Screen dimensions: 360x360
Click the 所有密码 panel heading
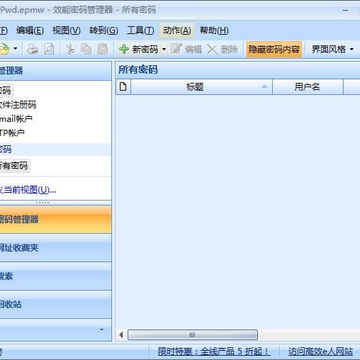(138, 70)
